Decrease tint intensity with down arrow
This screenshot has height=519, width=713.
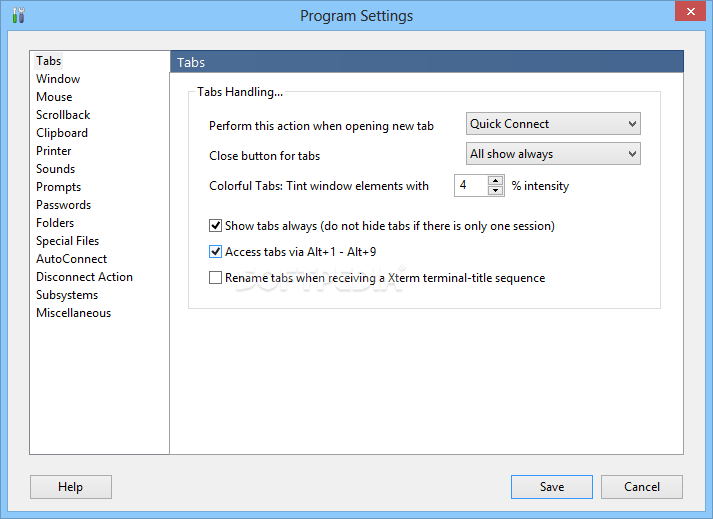click(495, 191)
